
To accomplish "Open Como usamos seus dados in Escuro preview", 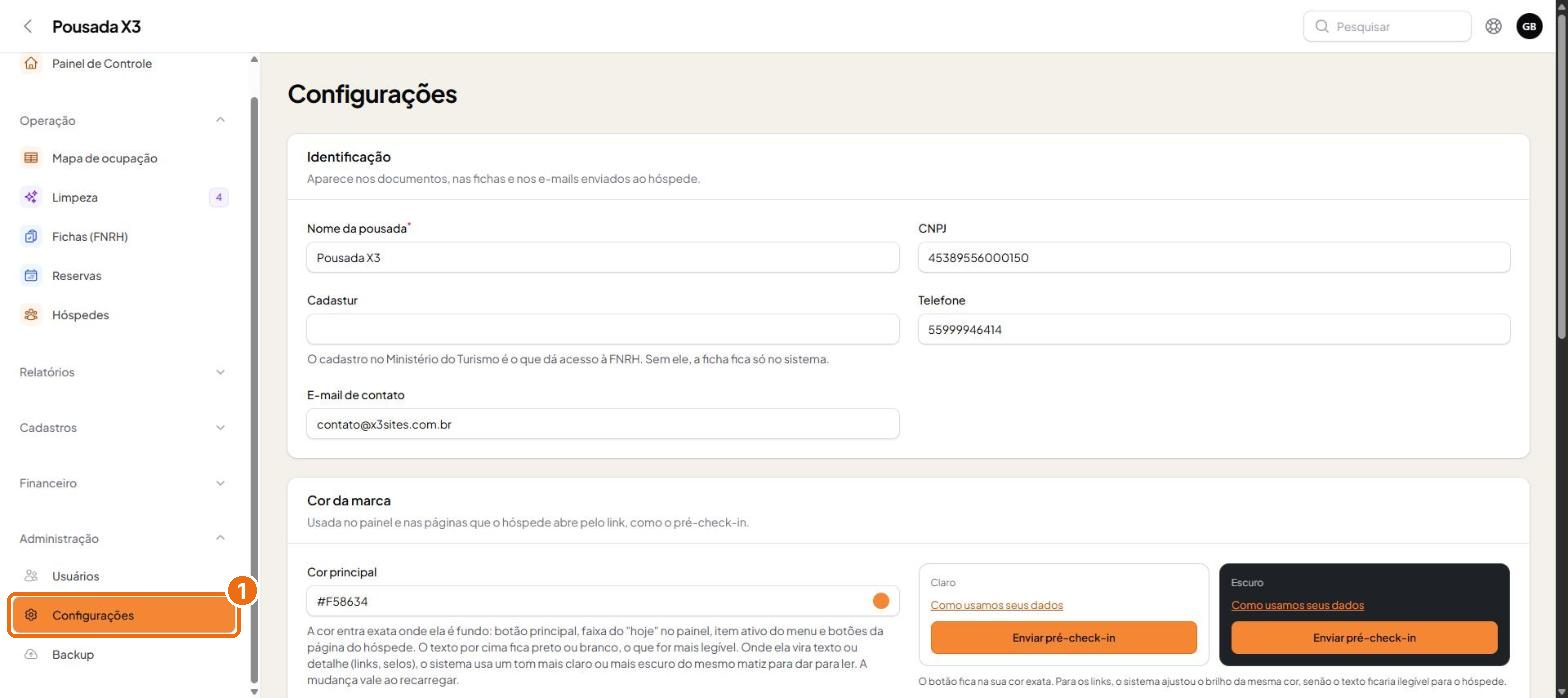I will tap(1297, 605).
